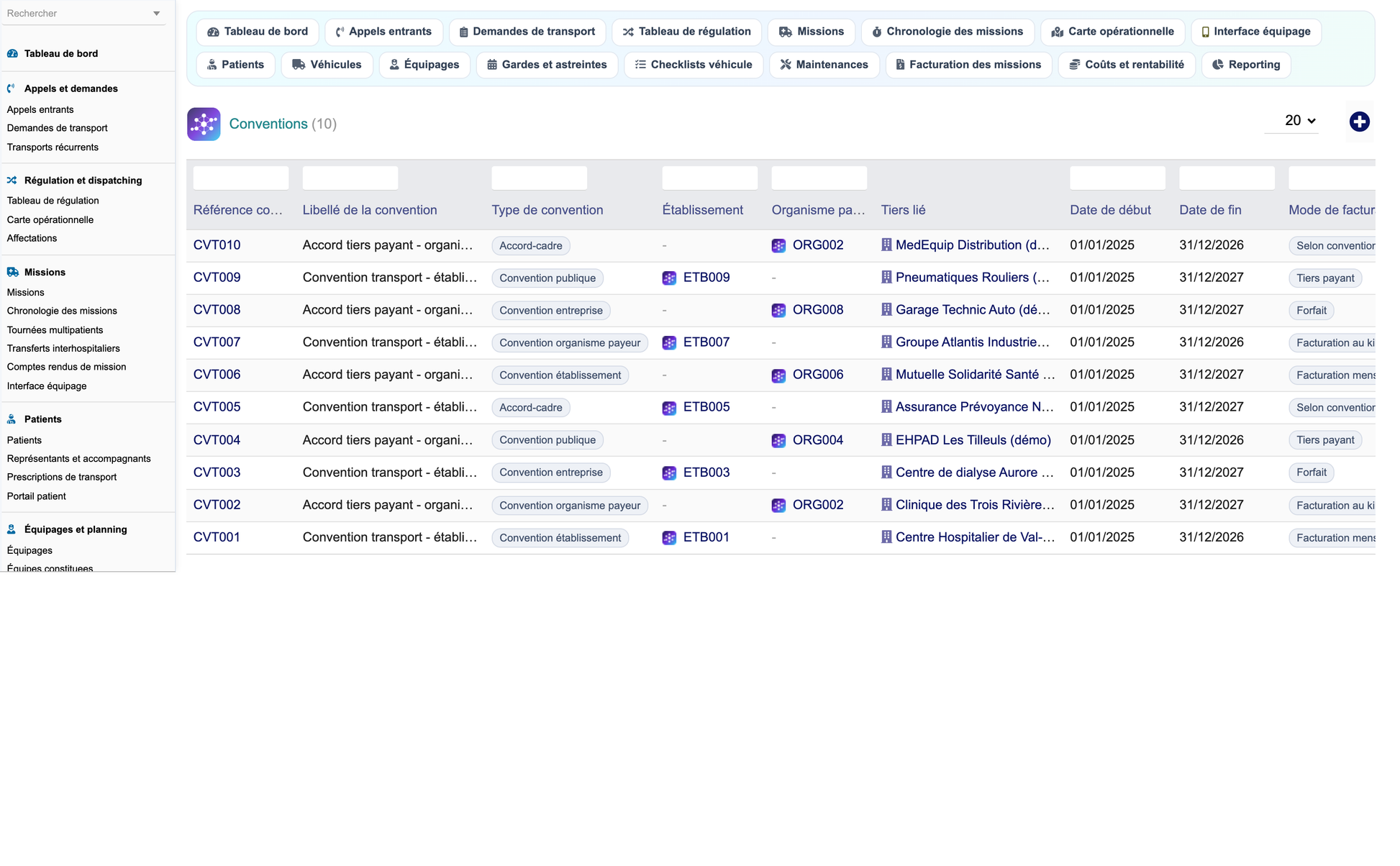The image size is (1400, 866).
Task: Go to Carte opérationnelle tab
Action: tap(1112, 32)
